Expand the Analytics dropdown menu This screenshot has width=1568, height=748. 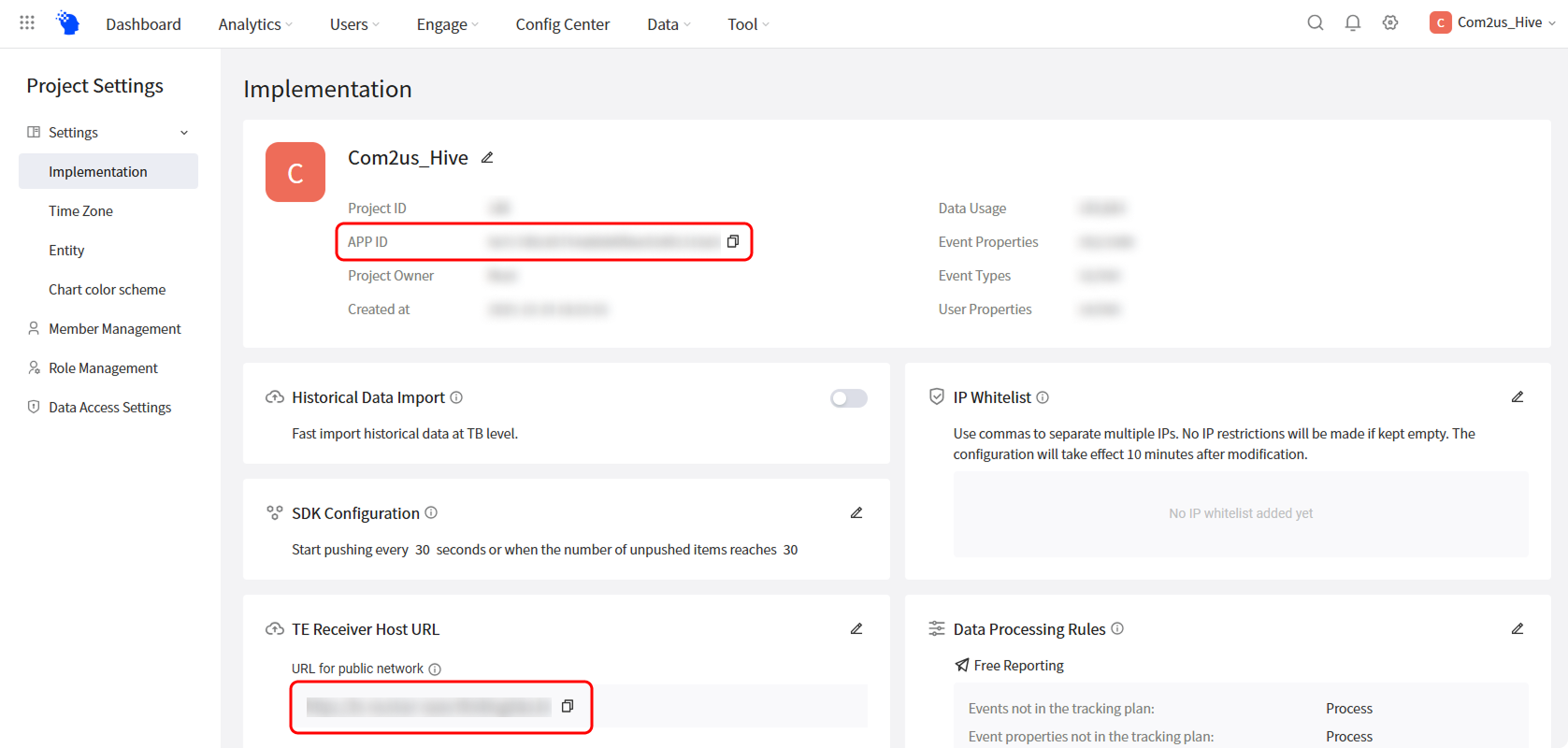click(x=254, y=24)
